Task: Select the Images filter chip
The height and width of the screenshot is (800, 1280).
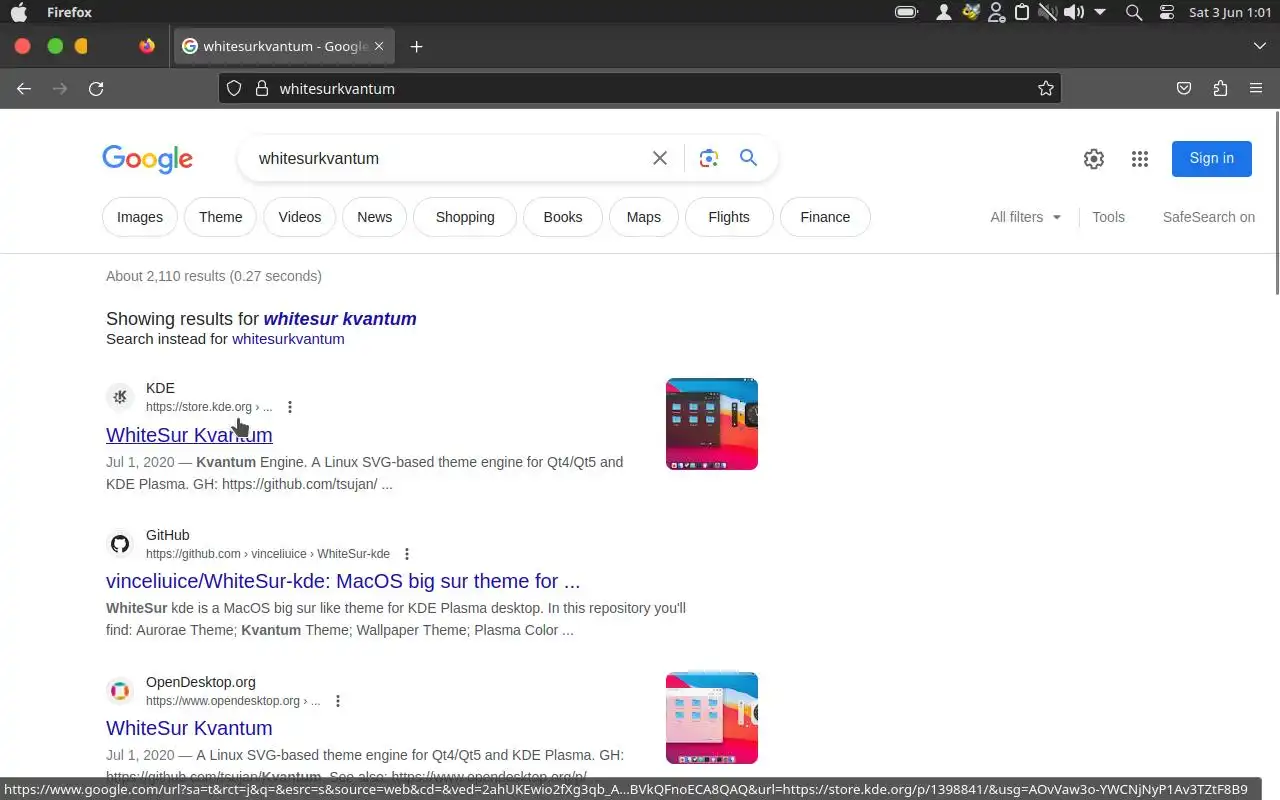Action: point(140,217)
